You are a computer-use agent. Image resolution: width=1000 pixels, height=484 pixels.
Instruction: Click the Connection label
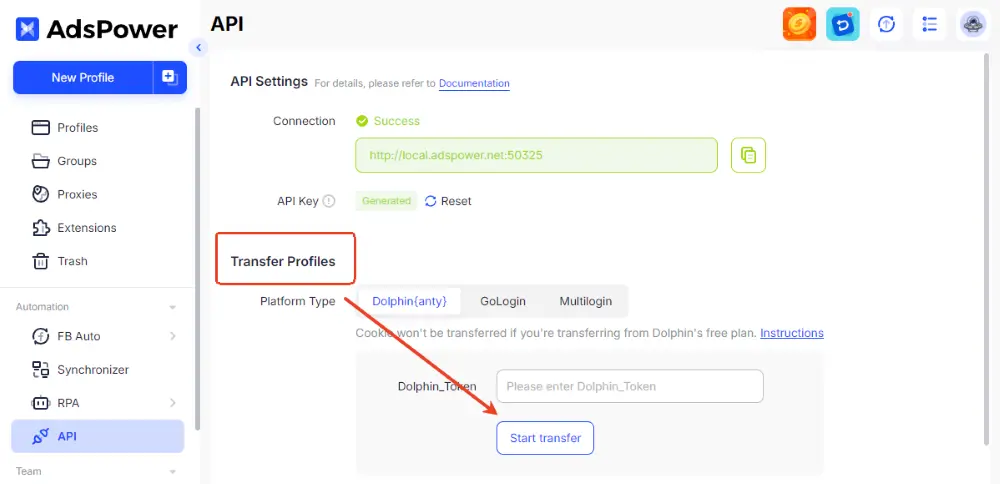pos(304,121)
